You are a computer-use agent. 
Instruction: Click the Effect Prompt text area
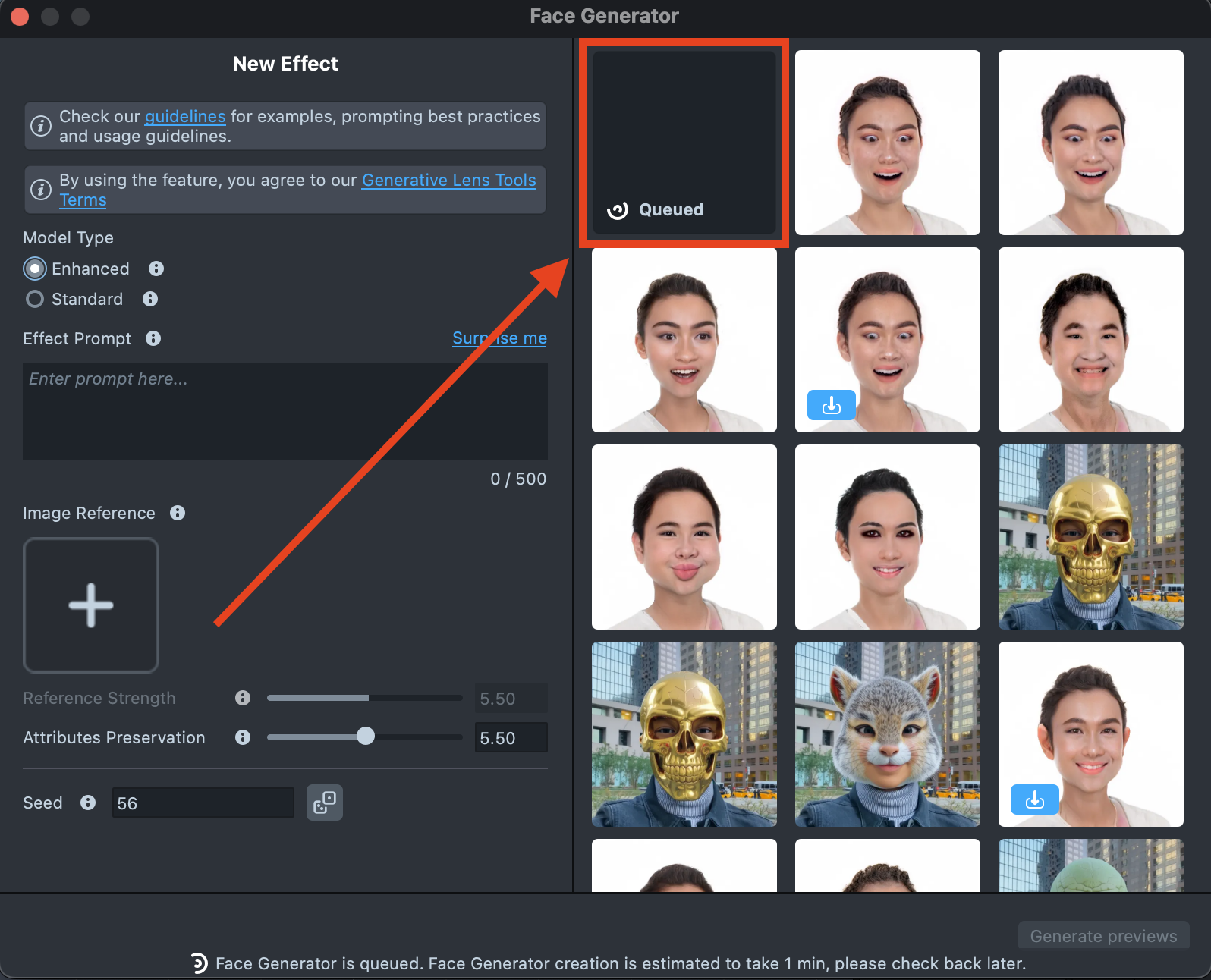(285, 410)
